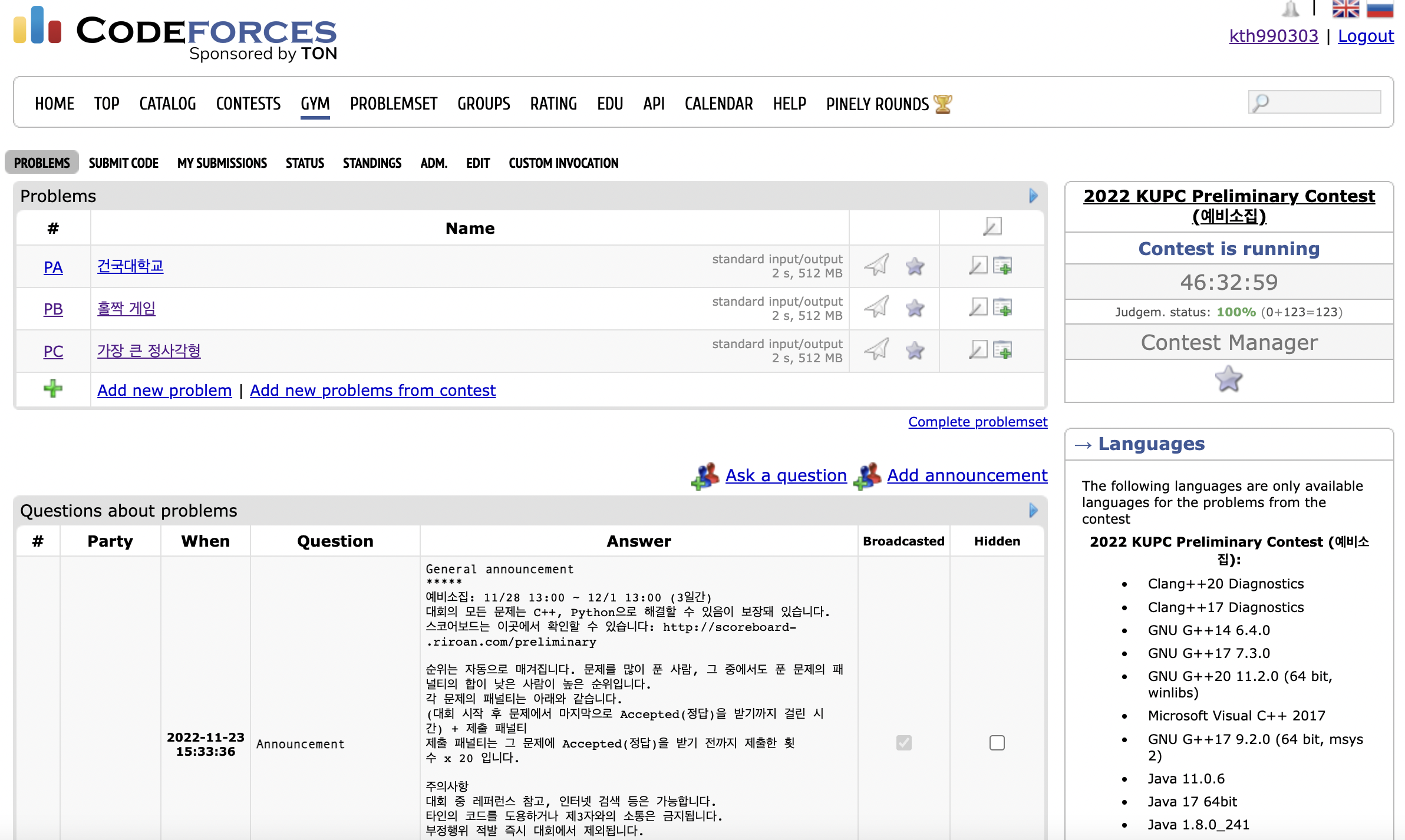Click the English UK flag icon
The width and height of the screenshot is (1405, 840).
click(1345, 9)
